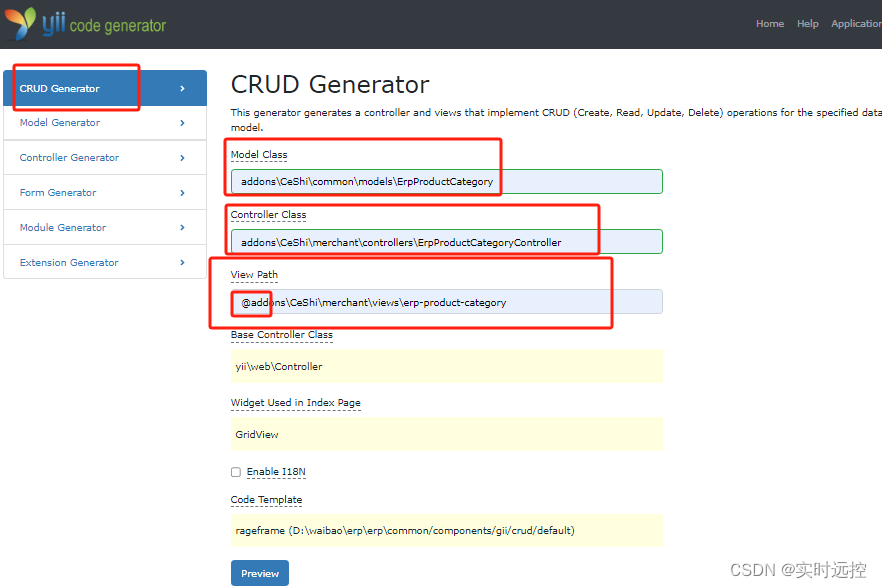Viewport: 882px width, 588px height.
Task: Click the Controller Class input field
Action: coord(446,241)
